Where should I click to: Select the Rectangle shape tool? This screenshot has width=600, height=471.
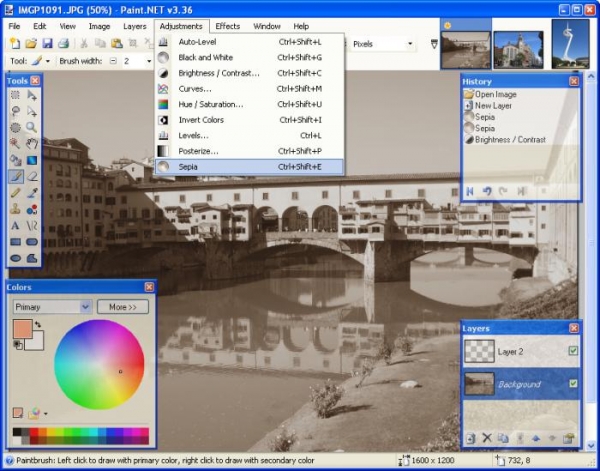(15, 242)
